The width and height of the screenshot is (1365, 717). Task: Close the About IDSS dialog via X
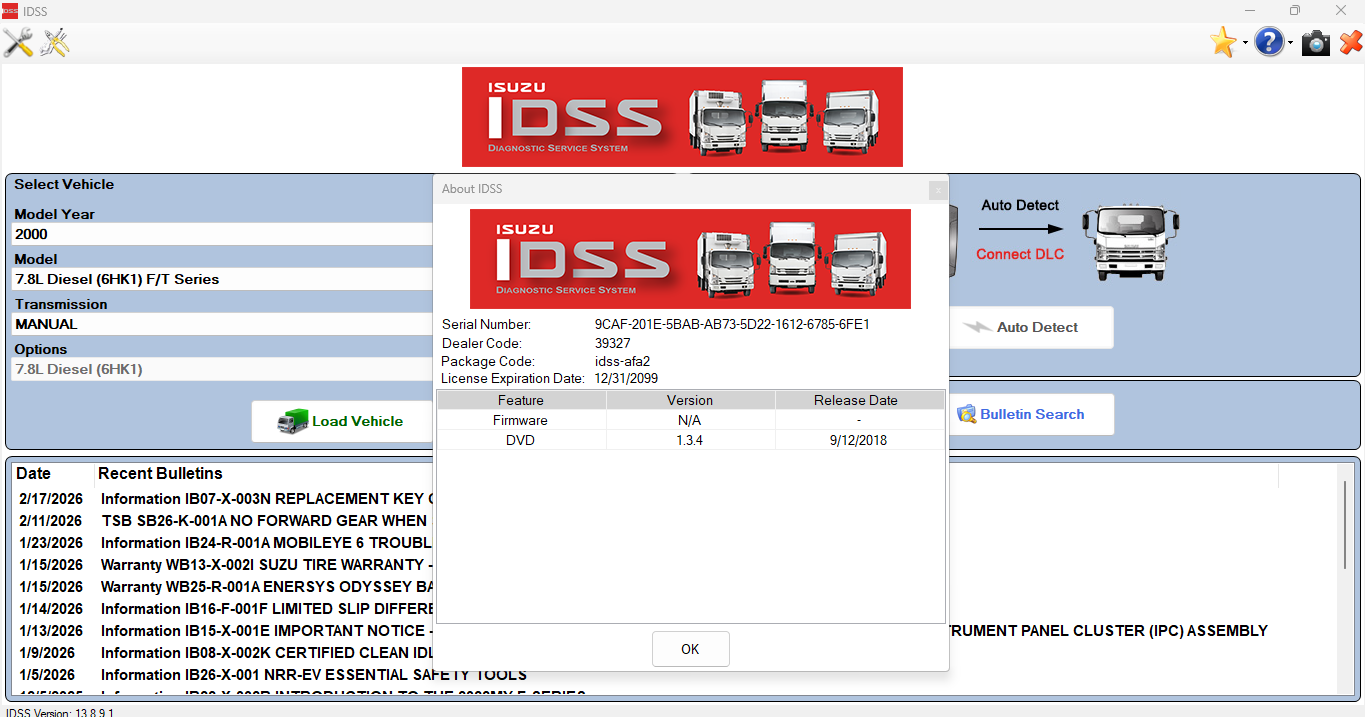tap(937, 189)
